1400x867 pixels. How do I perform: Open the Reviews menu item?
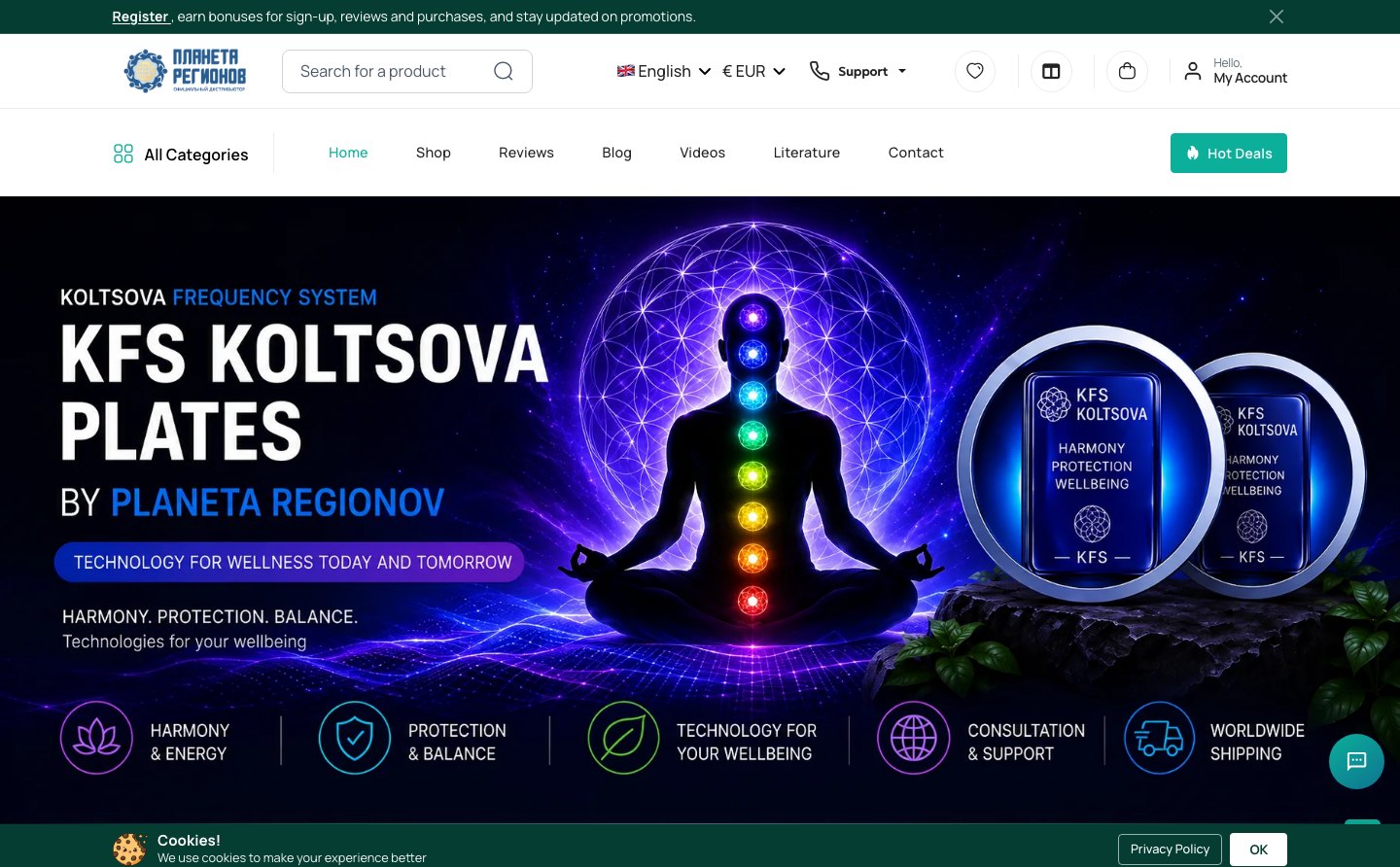pyautogui.click(x=526, y=153)
